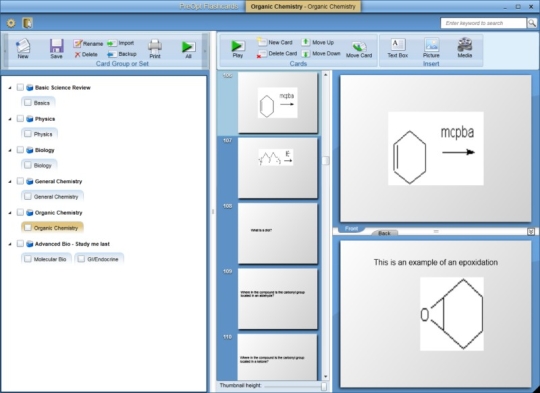540x393 pixels.
Task: Click the Basic Science Review group cube icon
Action: (30, 87)
